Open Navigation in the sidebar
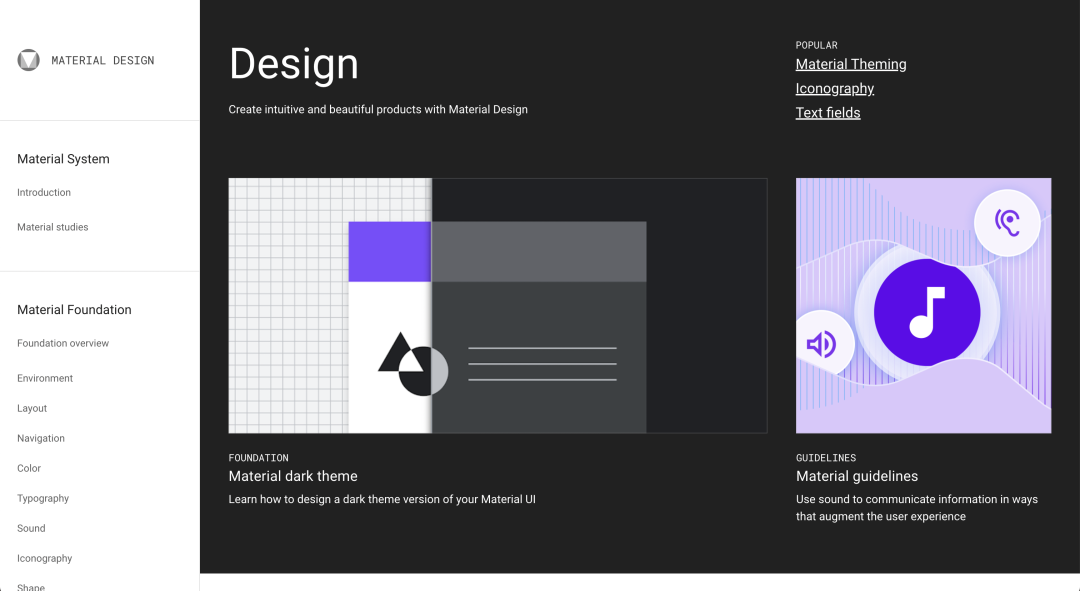 (41, 438)
